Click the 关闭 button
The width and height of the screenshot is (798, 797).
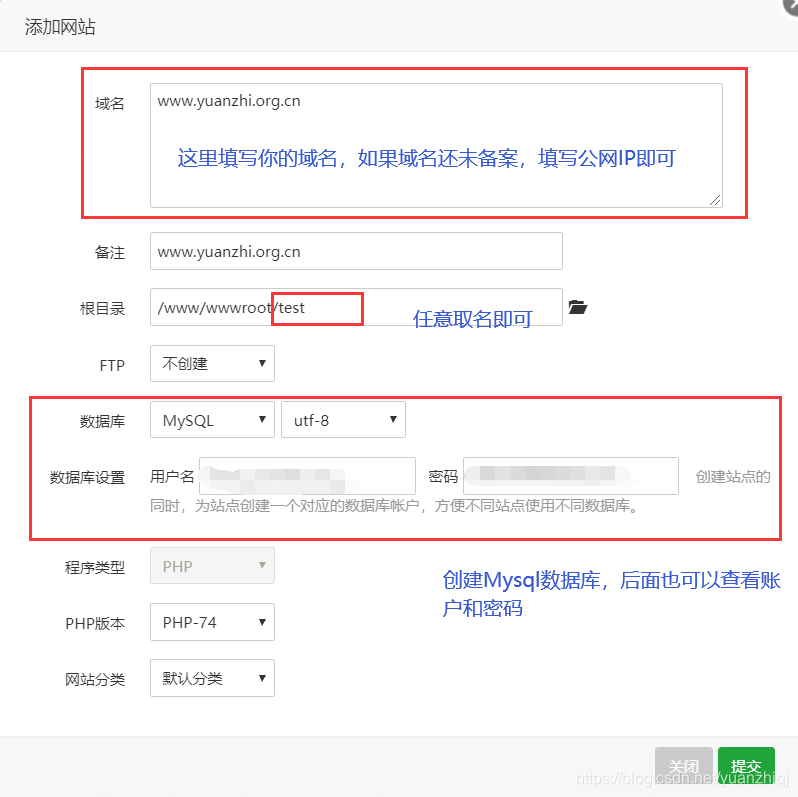[x=683, y=765]
